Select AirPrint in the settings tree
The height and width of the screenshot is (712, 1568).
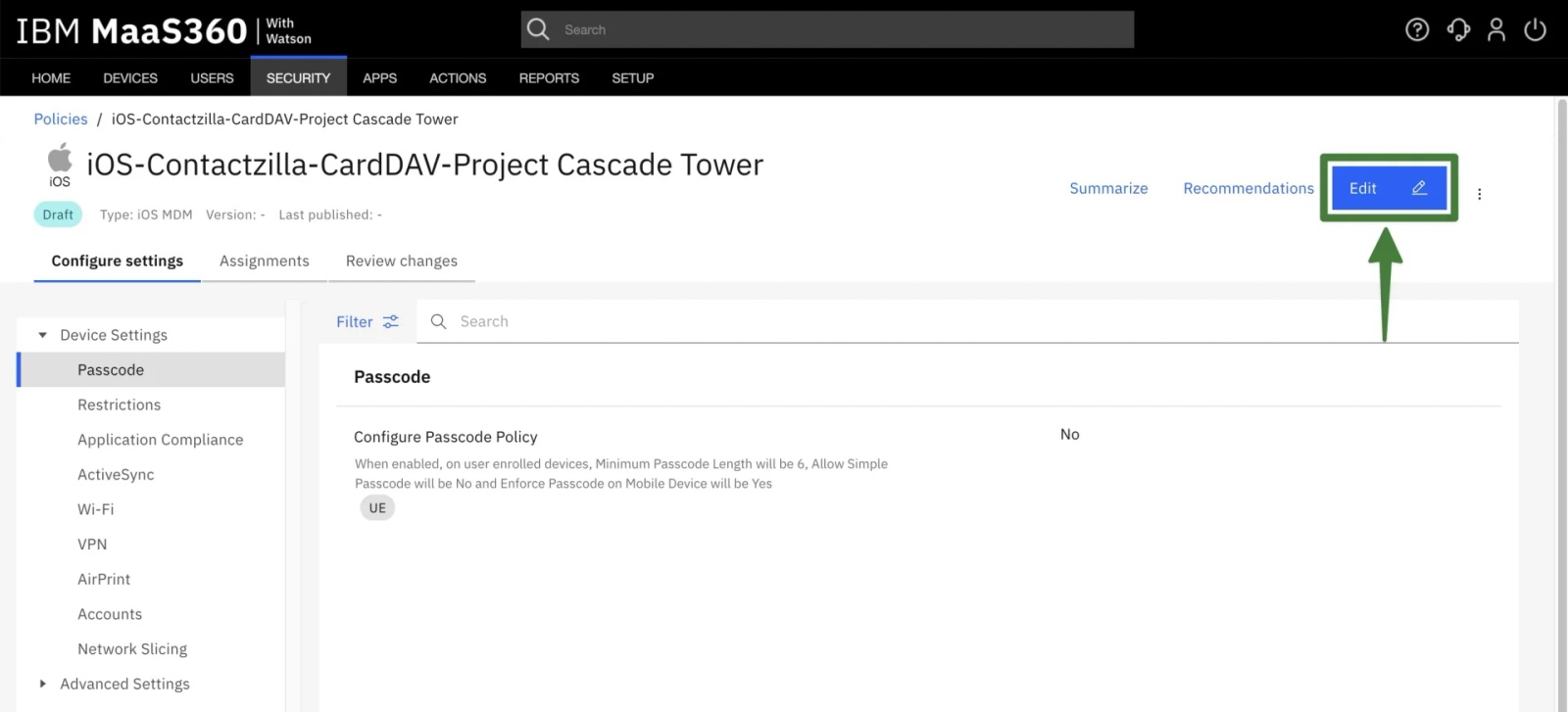[104, 579]
